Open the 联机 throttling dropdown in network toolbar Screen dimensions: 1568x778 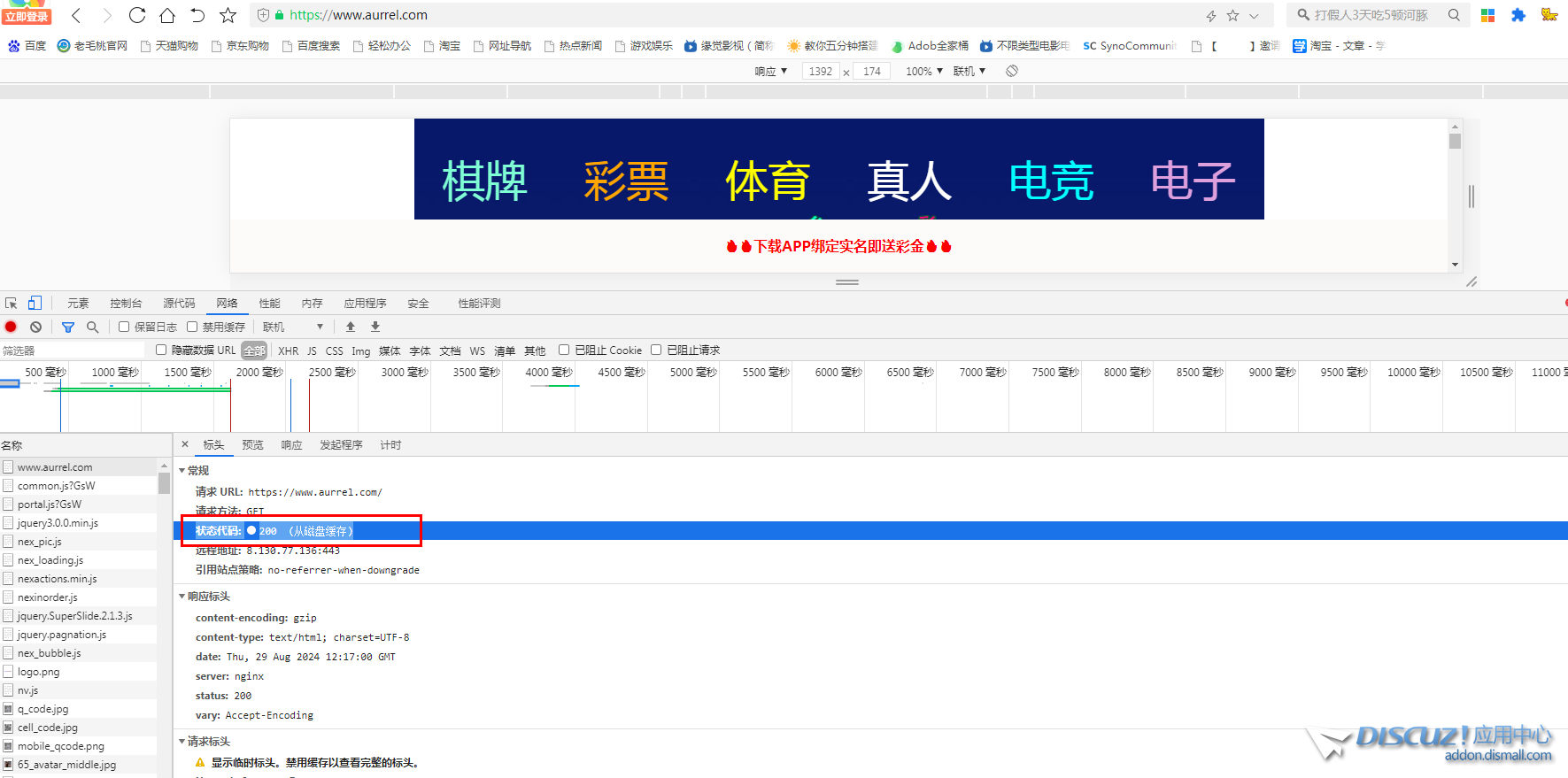tap(293, 327)
